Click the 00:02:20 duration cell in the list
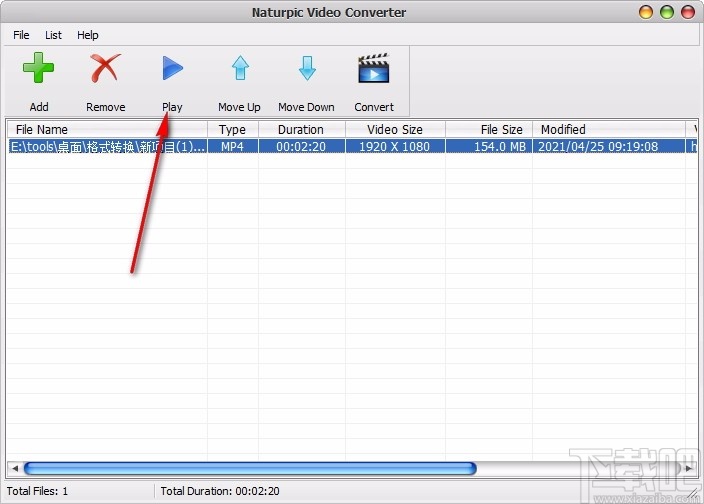The image size is (704, 504). click(x=301, y=146)
